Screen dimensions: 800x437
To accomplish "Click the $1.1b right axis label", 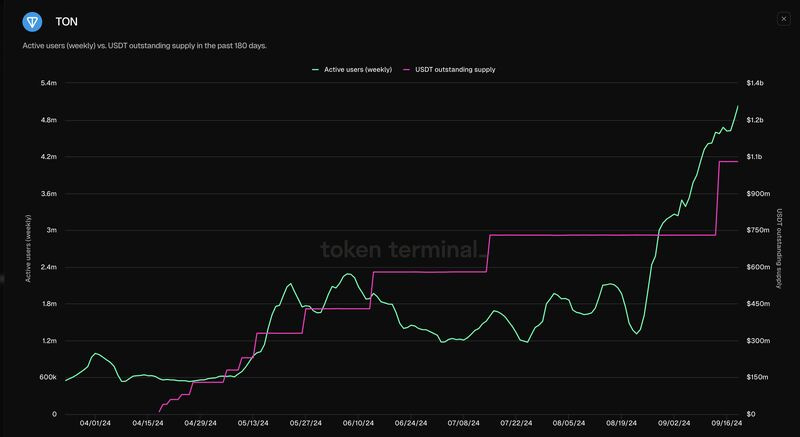I will [754, 157].
